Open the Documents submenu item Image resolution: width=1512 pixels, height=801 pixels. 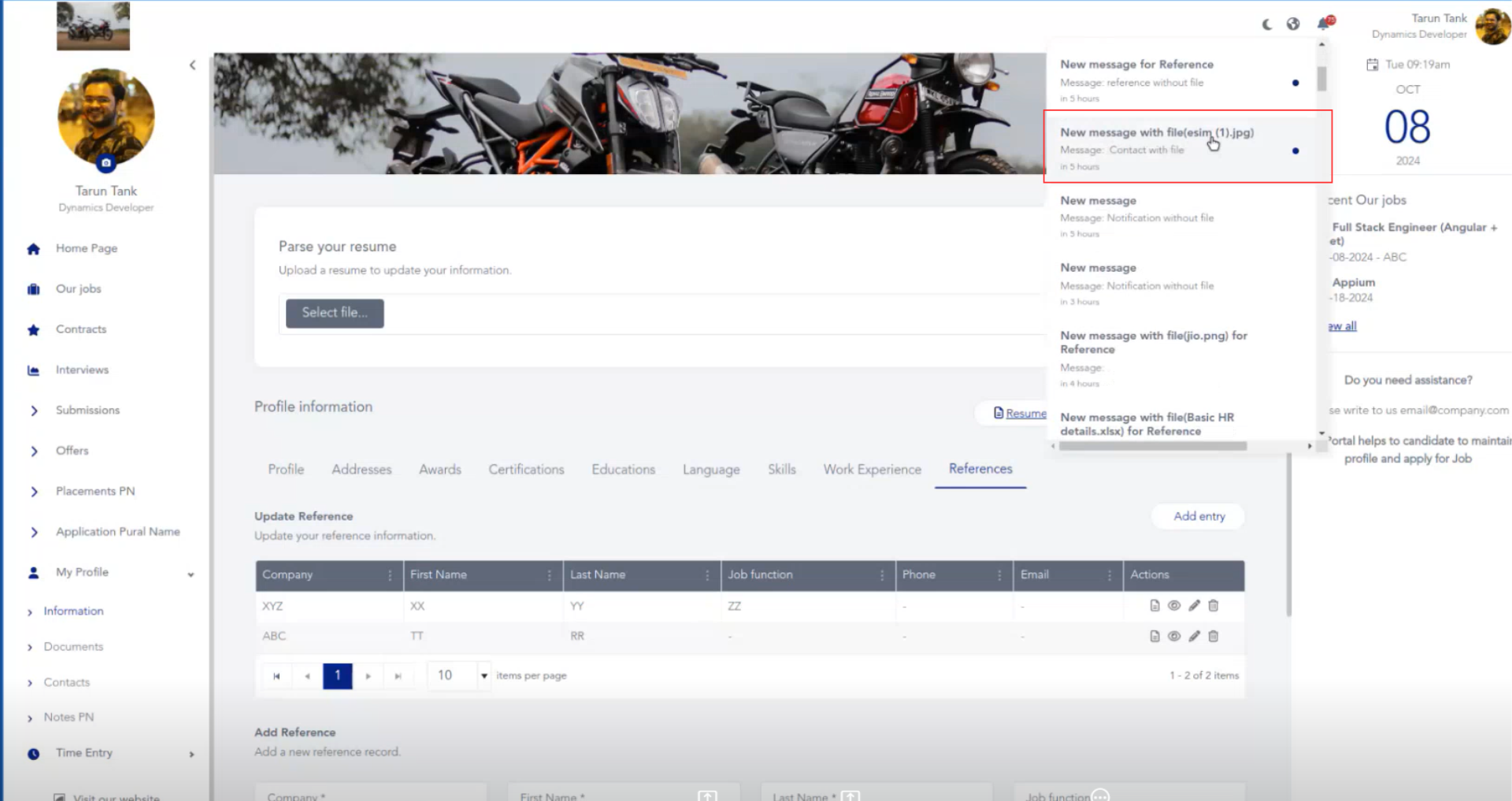pos(73,647)
